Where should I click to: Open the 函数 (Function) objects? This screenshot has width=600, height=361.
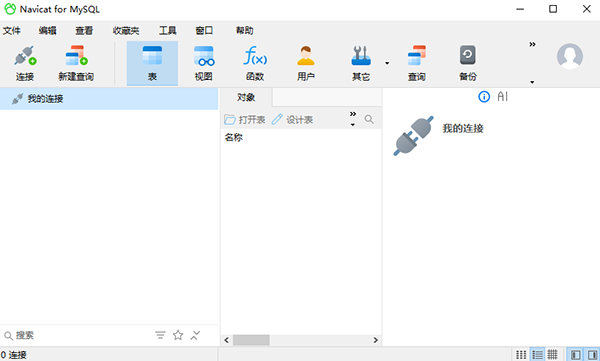[255, 63]
